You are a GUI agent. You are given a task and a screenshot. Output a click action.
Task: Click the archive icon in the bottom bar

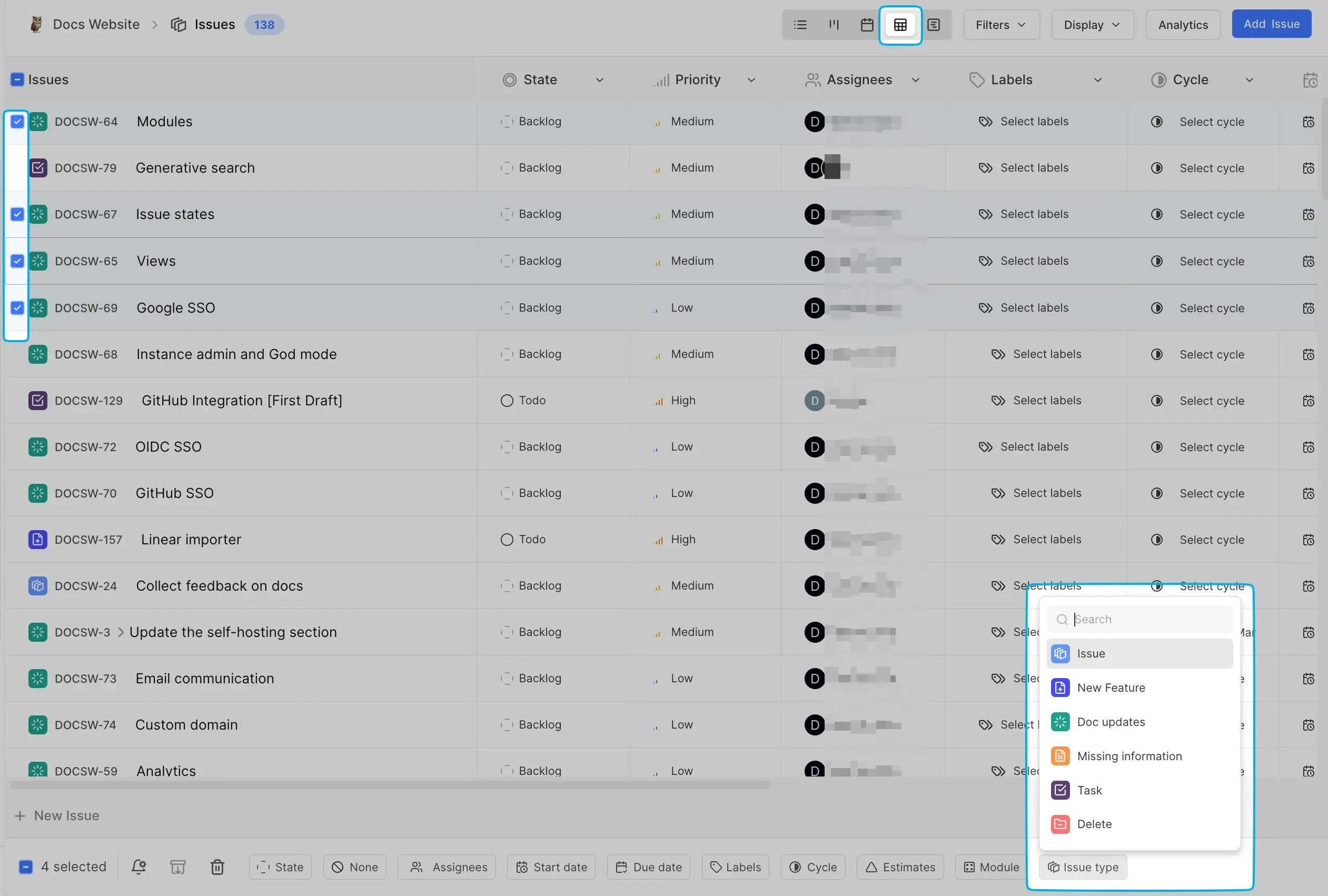[x=177, y=867]
